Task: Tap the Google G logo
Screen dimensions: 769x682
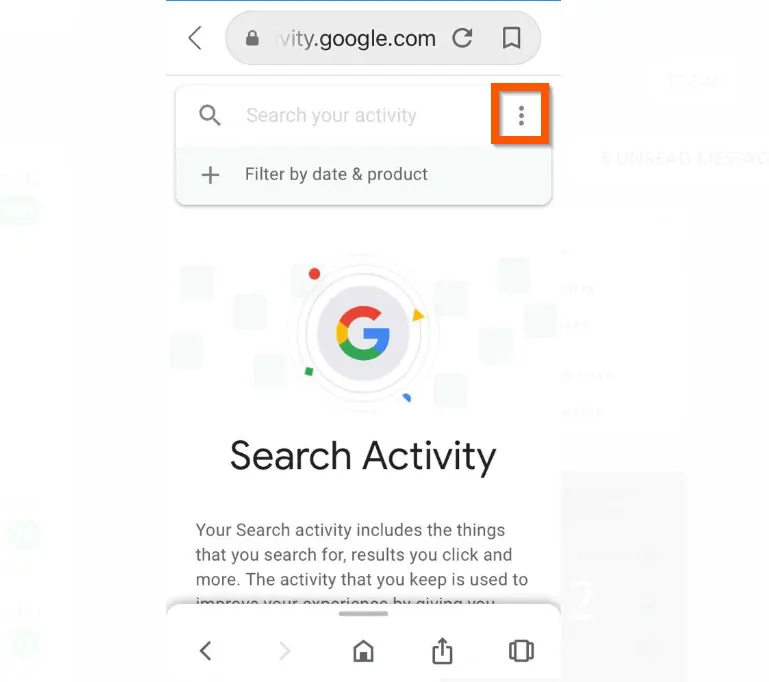Action: 363,333
